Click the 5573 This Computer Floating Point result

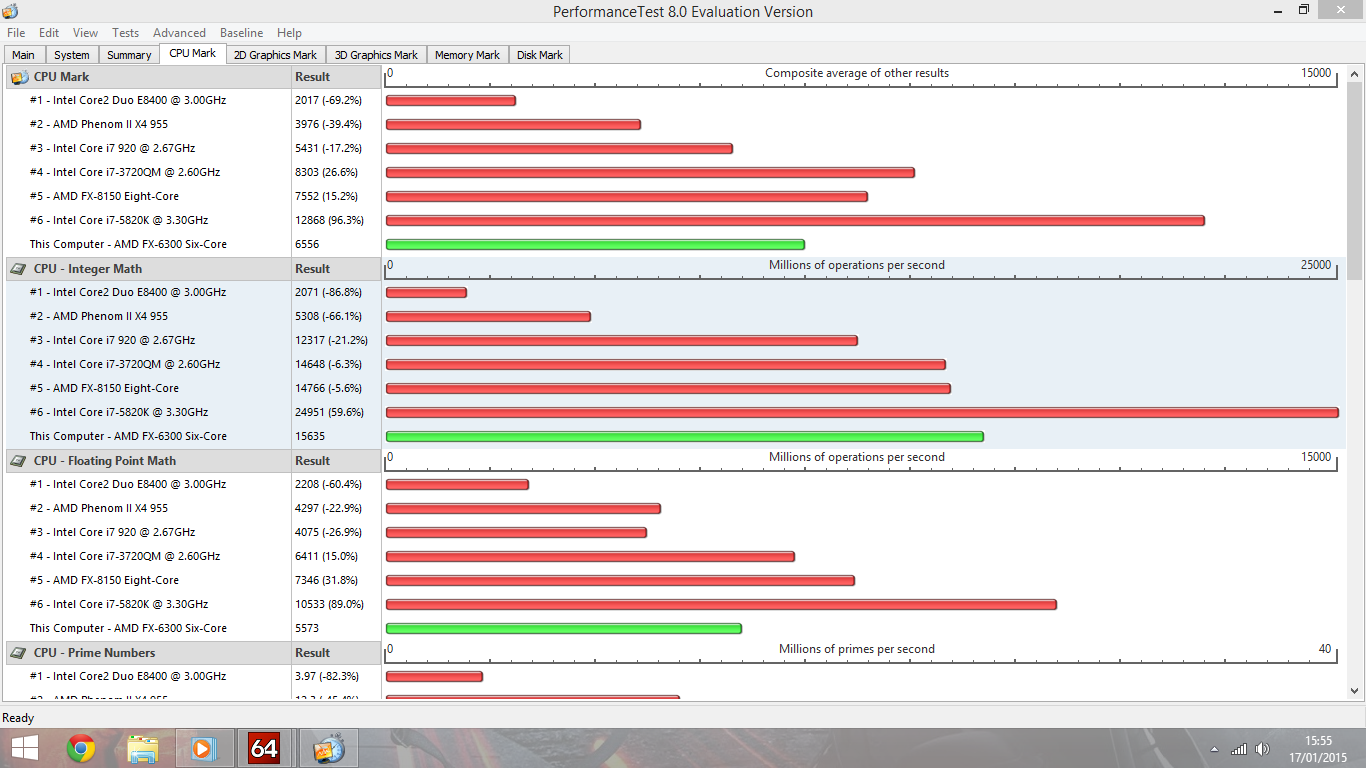tap(307, 628)
